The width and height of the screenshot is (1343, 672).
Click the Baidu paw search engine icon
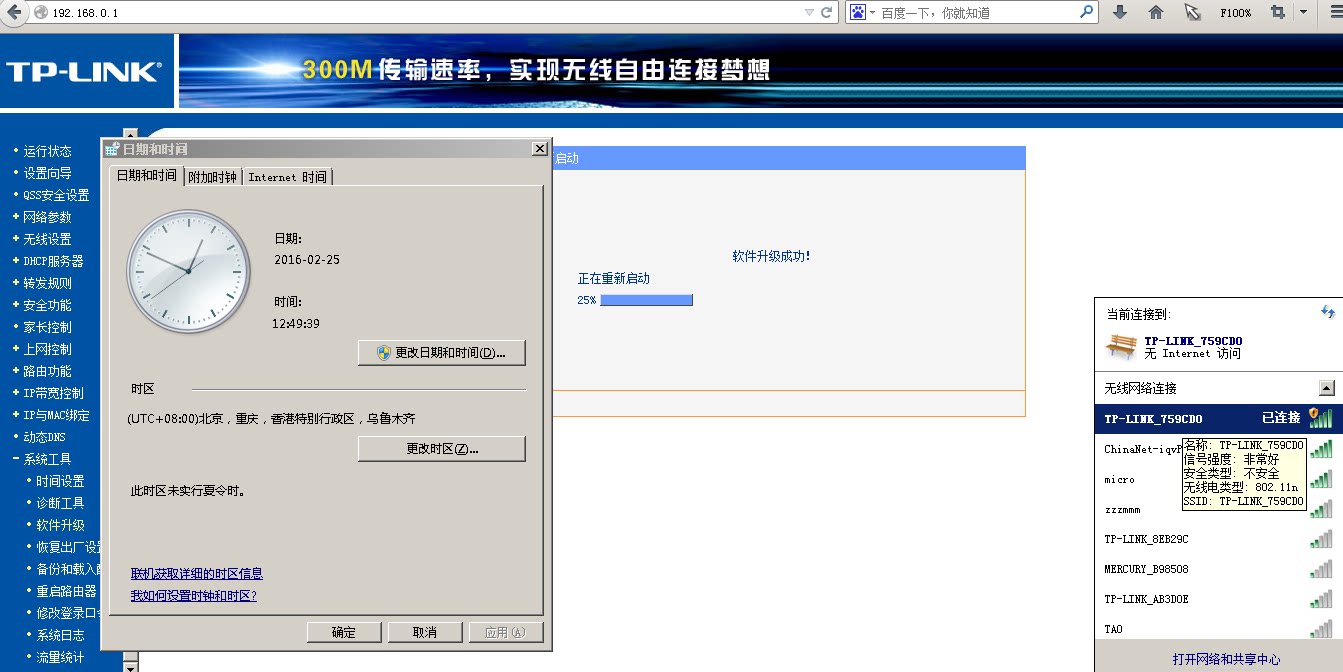(858, 12)
